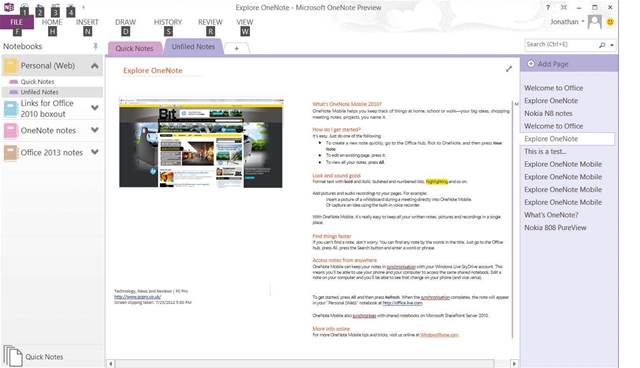Add a new section tab with plus
This screenshot has width=640, height=368.
pyautogui.click(x=236, y=48)
